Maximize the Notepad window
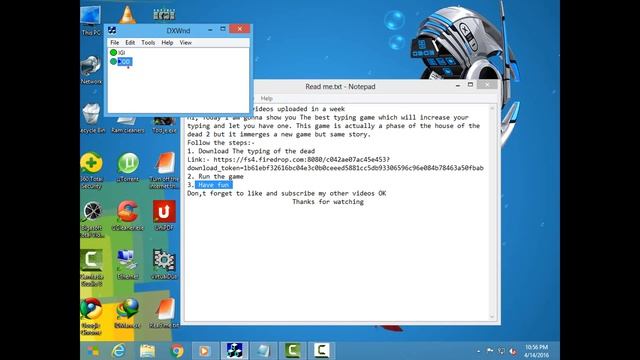 coord(470,85)
